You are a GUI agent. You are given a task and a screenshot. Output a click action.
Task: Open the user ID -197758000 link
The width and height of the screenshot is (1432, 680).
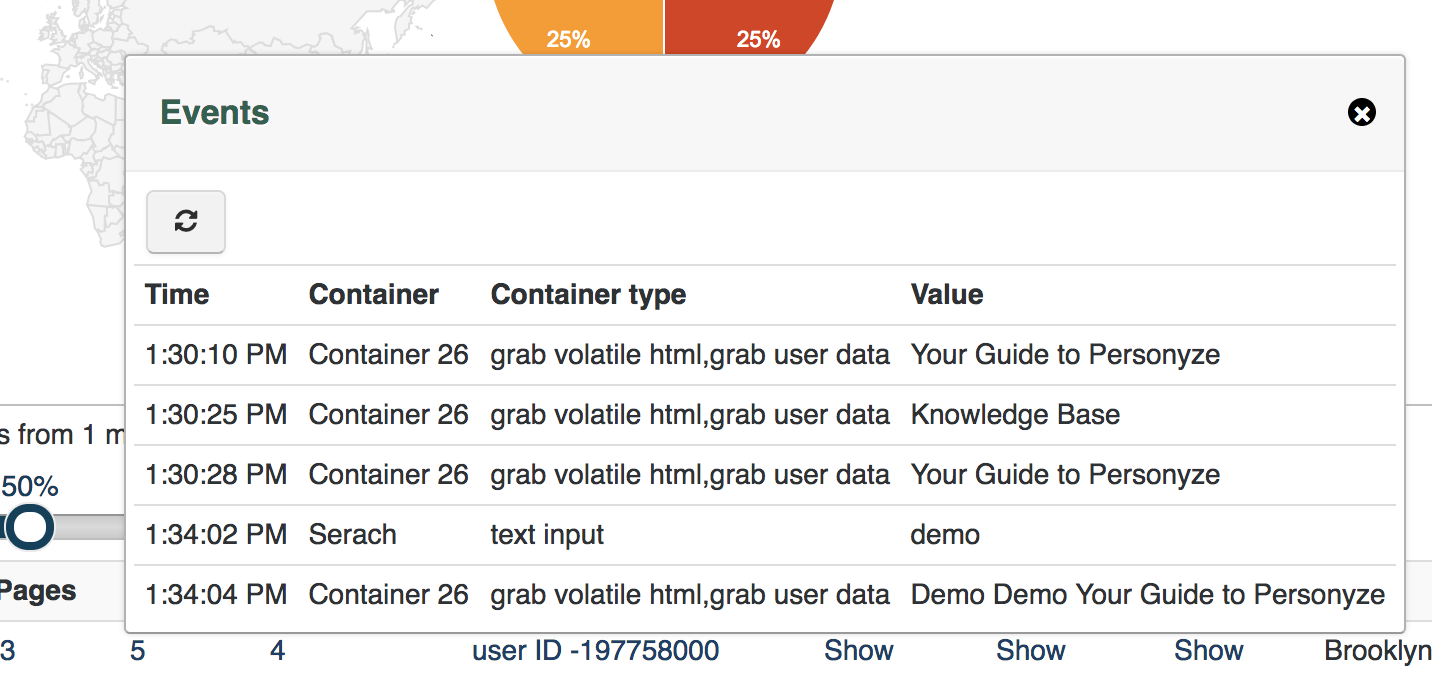[x=596, y=651]
